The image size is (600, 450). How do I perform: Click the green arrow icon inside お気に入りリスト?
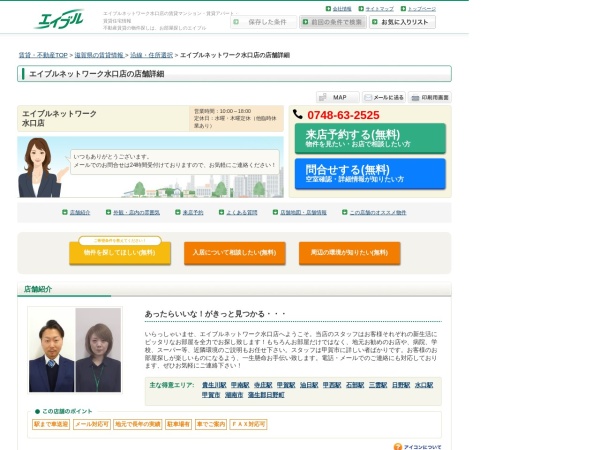click(375, 22)
